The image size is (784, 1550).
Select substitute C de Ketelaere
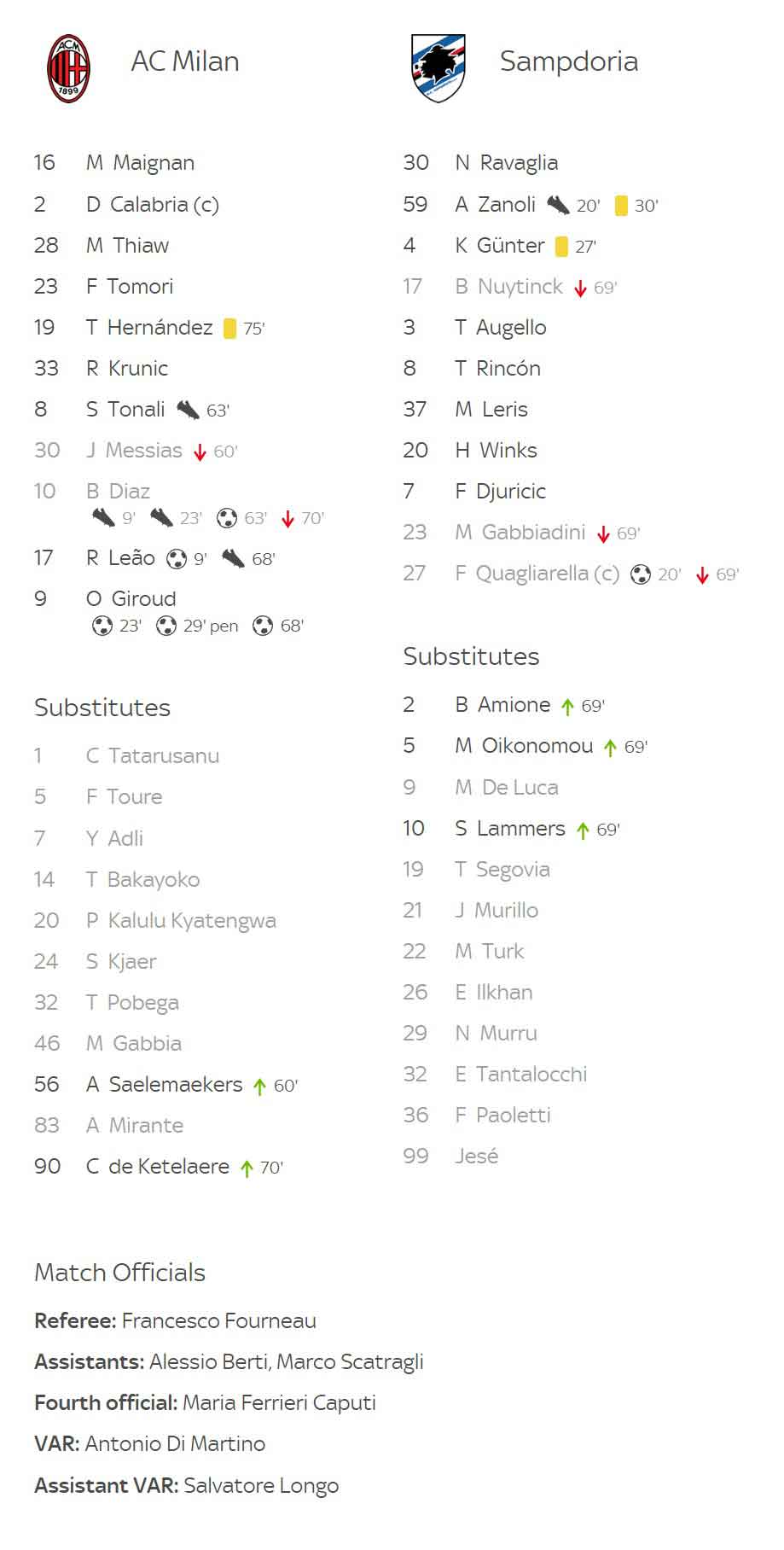pyautogui.click(x=158, y=1167)
